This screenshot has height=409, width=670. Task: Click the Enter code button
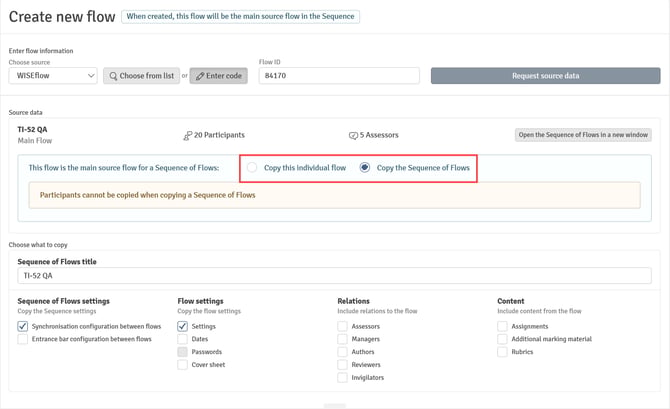[x=218, y=76]
